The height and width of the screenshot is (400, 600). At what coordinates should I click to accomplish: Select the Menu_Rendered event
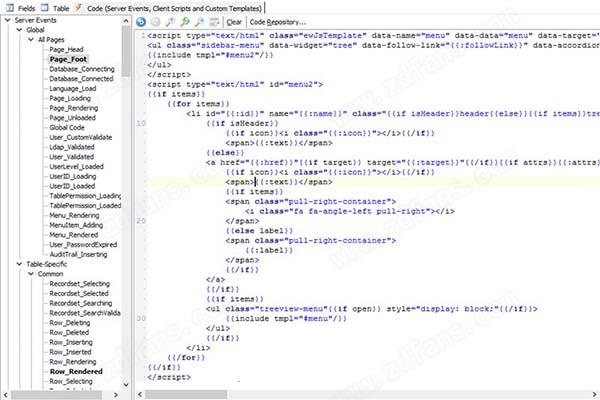[73, 235]
